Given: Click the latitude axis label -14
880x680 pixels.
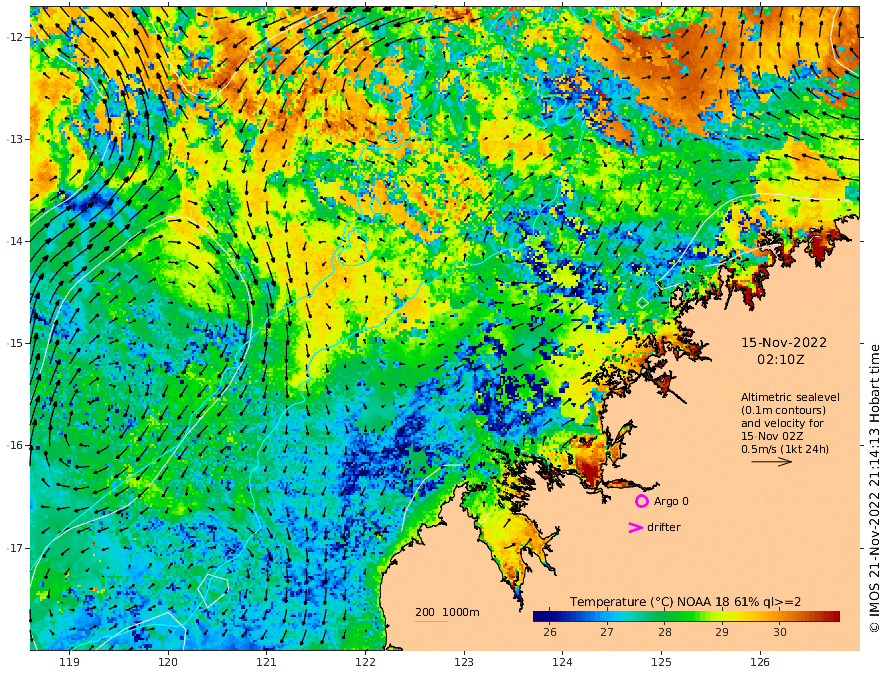Looking at the screenshot, I should click(15, 241).
